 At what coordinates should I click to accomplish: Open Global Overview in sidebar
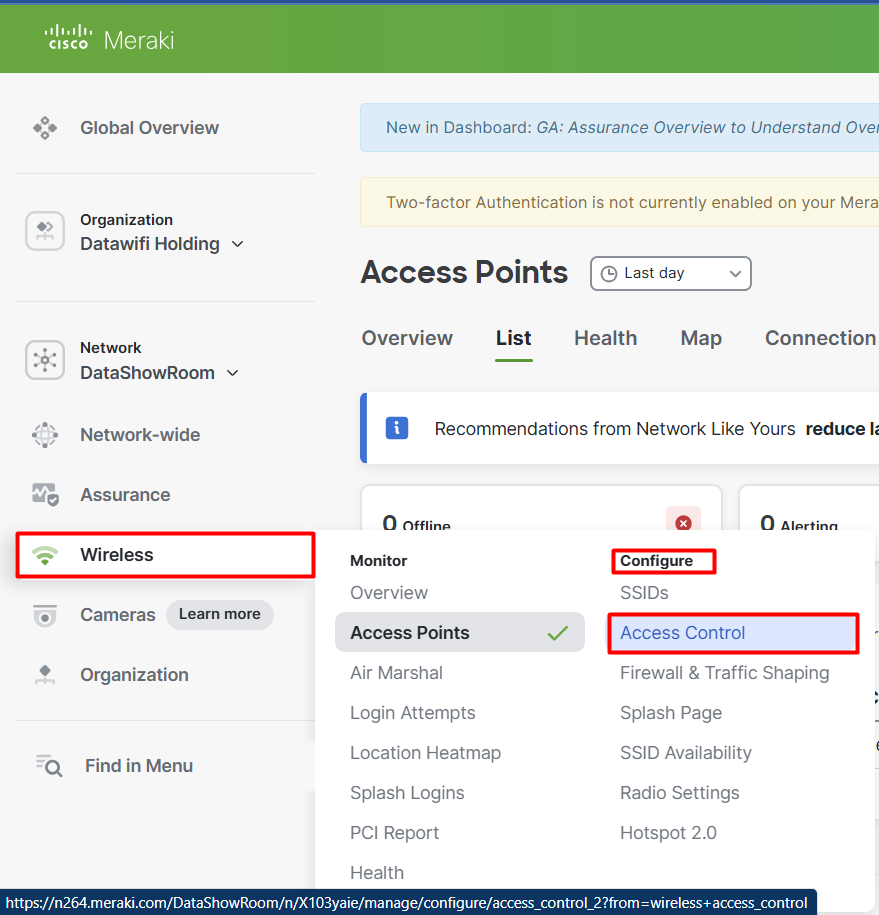click(149, 128)
